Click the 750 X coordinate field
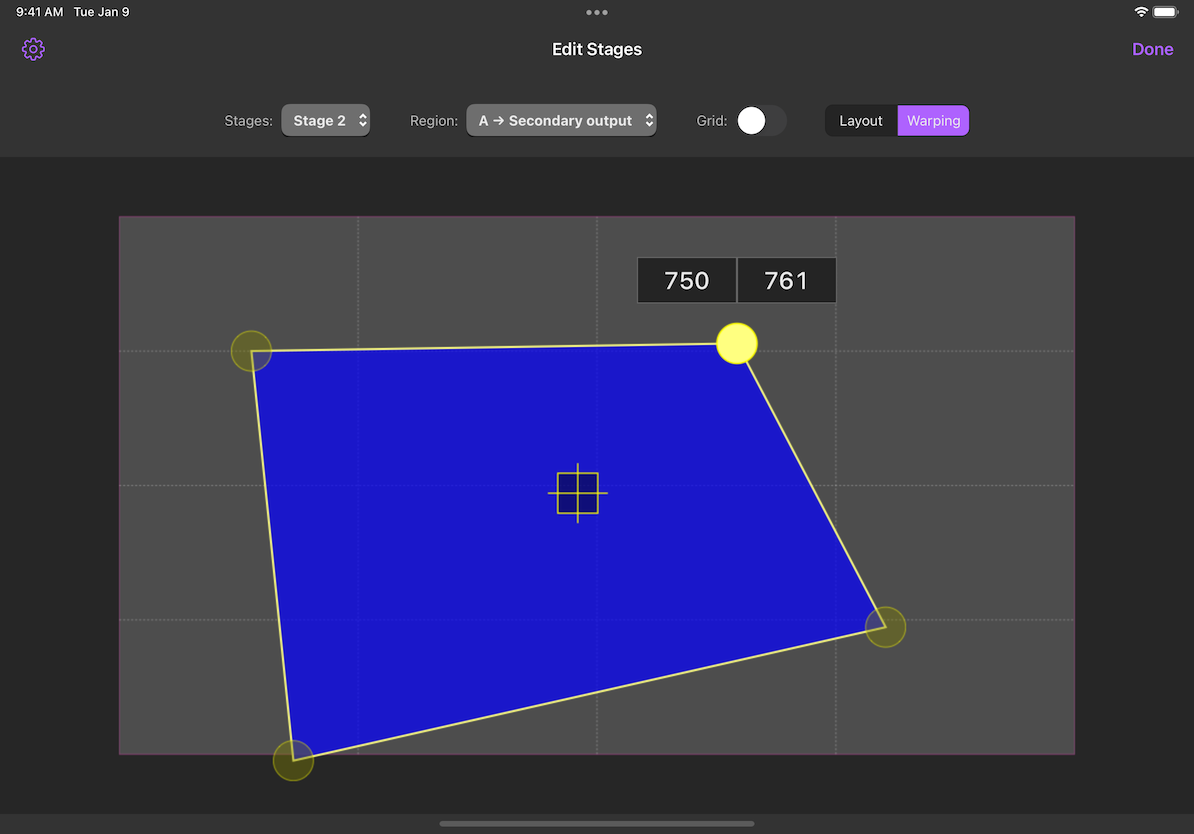Screen dimensions: 1194x834 687,280
